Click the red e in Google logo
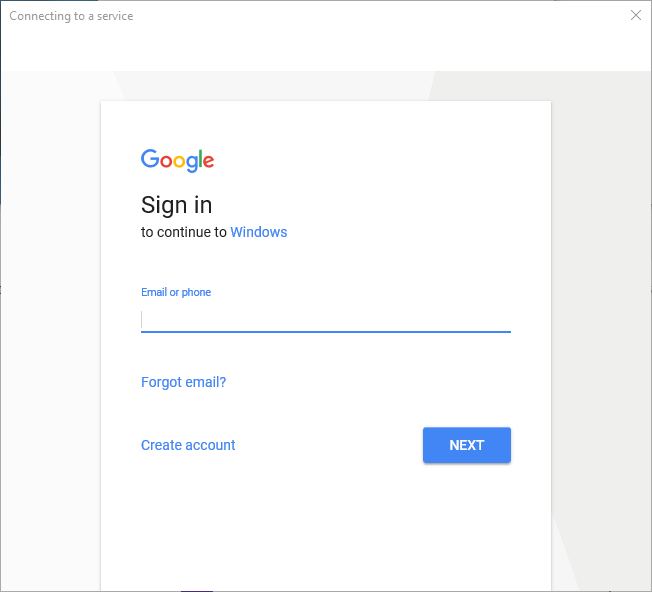 coord(209,161)
